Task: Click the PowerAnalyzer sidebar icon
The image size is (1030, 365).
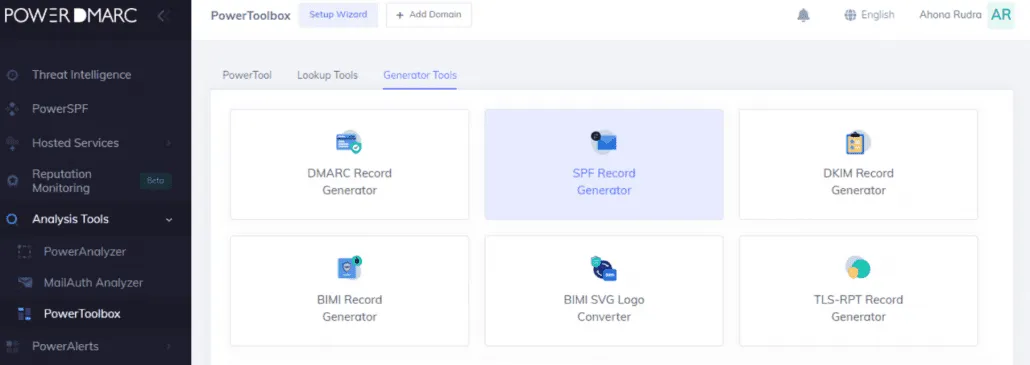Action: [24, 251]
